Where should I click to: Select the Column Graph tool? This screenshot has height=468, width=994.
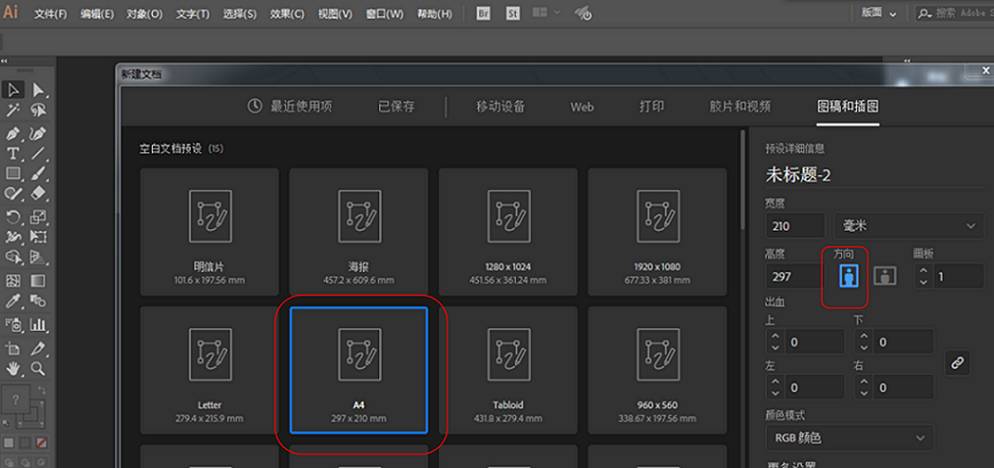(x=39, y=325)
